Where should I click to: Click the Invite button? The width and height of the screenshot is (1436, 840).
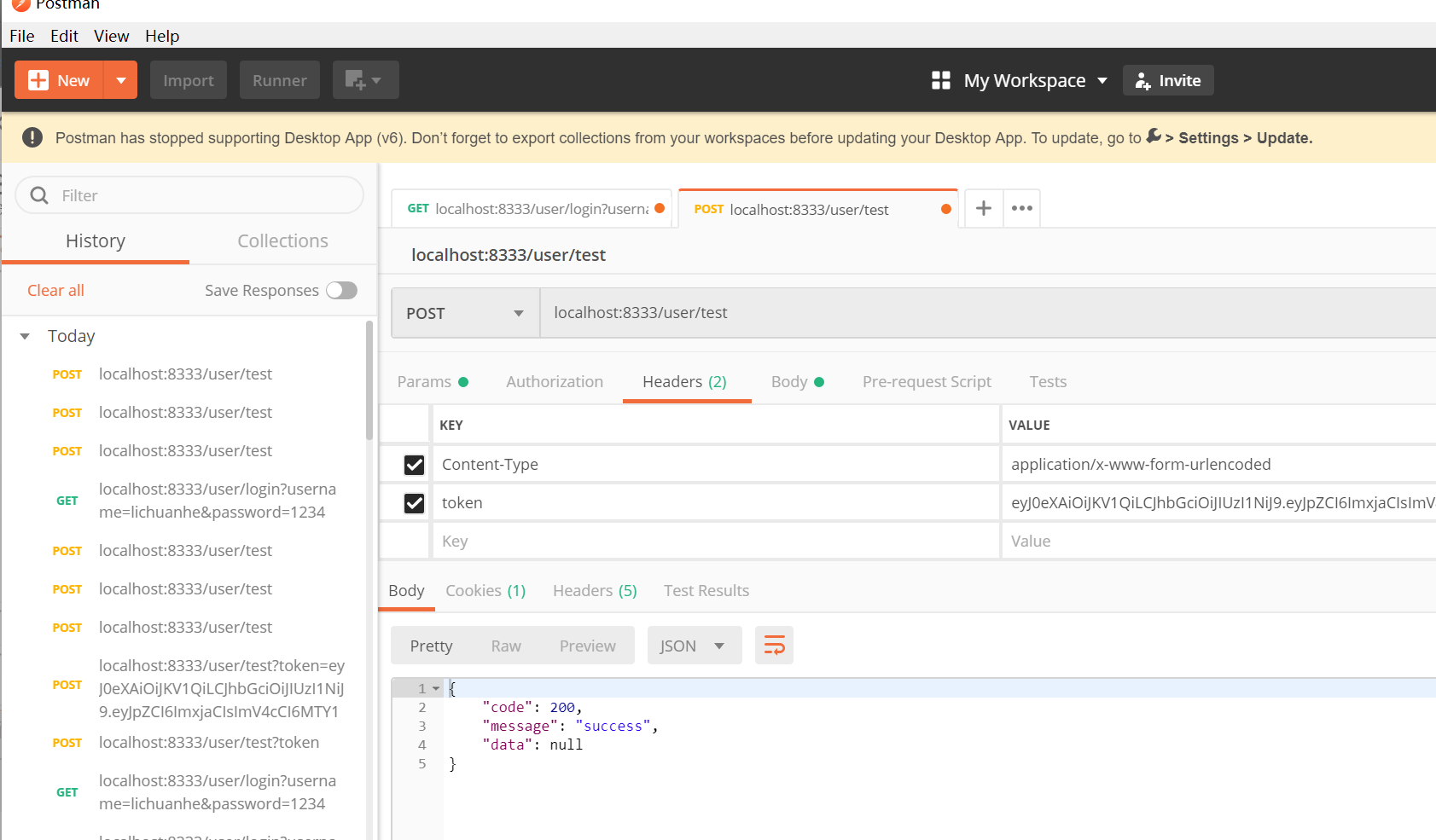[x=1168, y=80]
